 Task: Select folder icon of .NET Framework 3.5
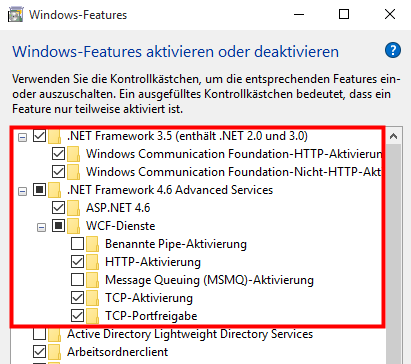[x=55, y=136]
